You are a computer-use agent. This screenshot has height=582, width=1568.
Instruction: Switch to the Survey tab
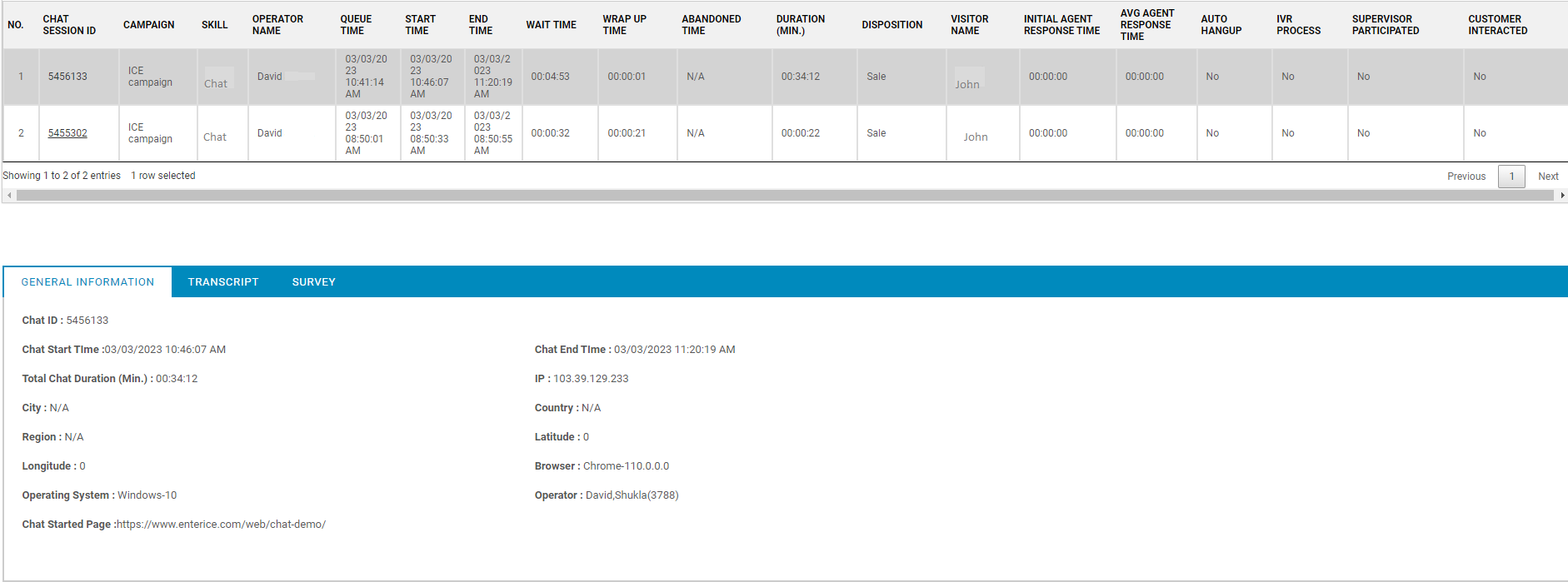pyautogui.click(x=313, y=282)
